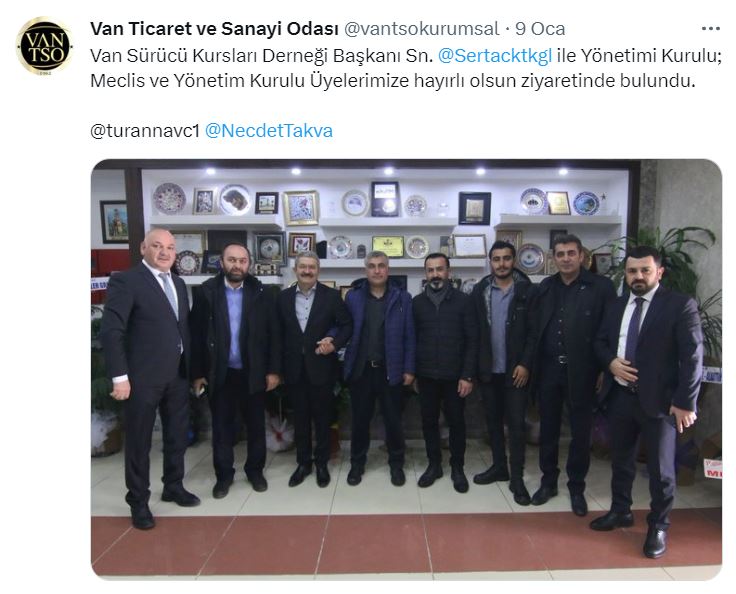Open the @vantsokurumsal handle
736x594 pixels.
(x=422, y=29)
